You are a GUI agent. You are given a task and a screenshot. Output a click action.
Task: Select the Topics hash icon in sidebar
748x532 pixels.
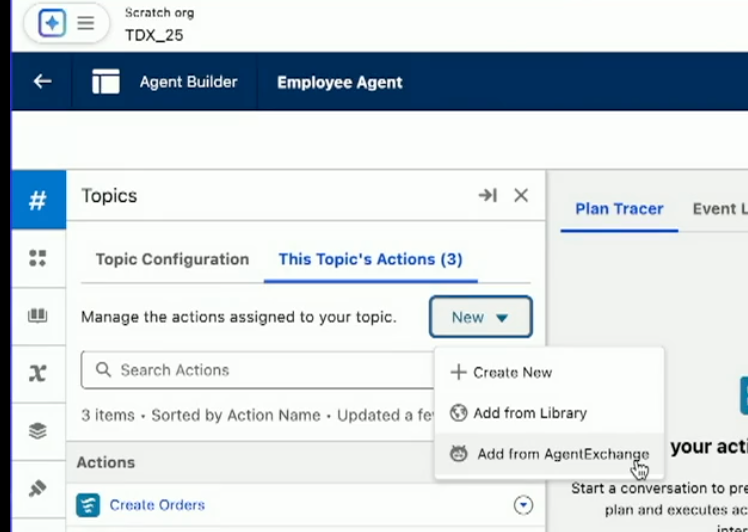tap(38, 200)
